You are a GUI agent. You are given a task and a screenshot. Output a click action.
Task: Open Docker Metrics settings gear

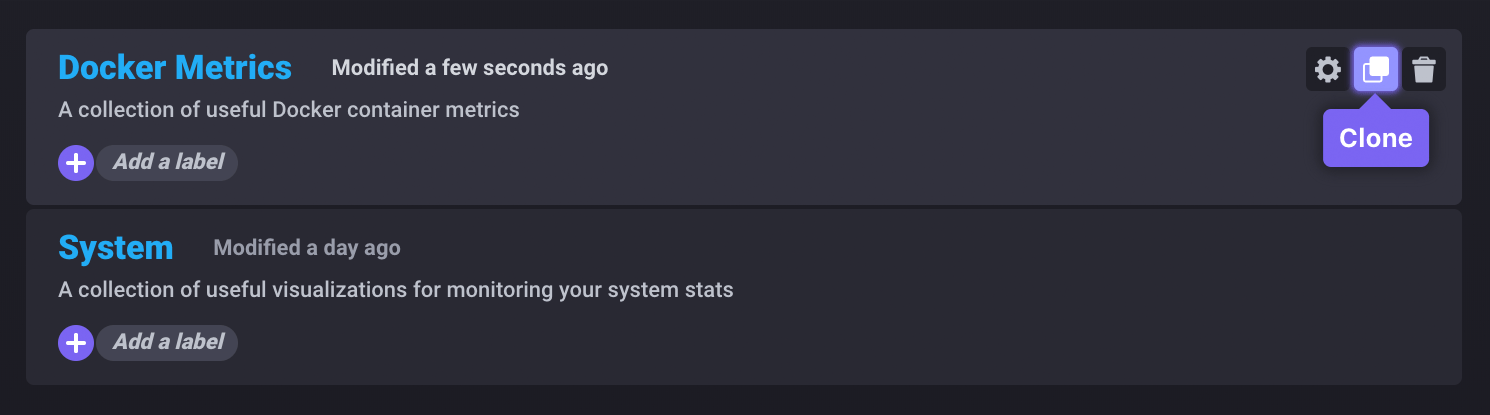pos(1328,70)
